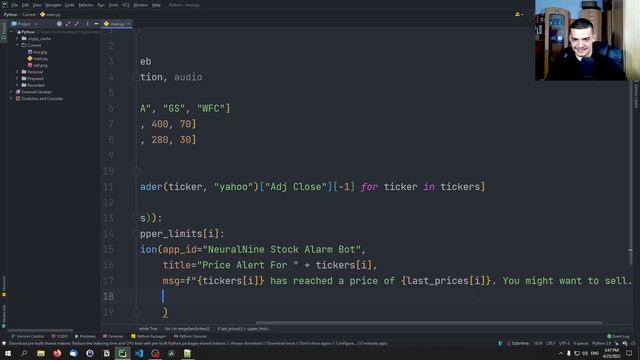
Task: Open the VCS menu
Action: [126, 5]
